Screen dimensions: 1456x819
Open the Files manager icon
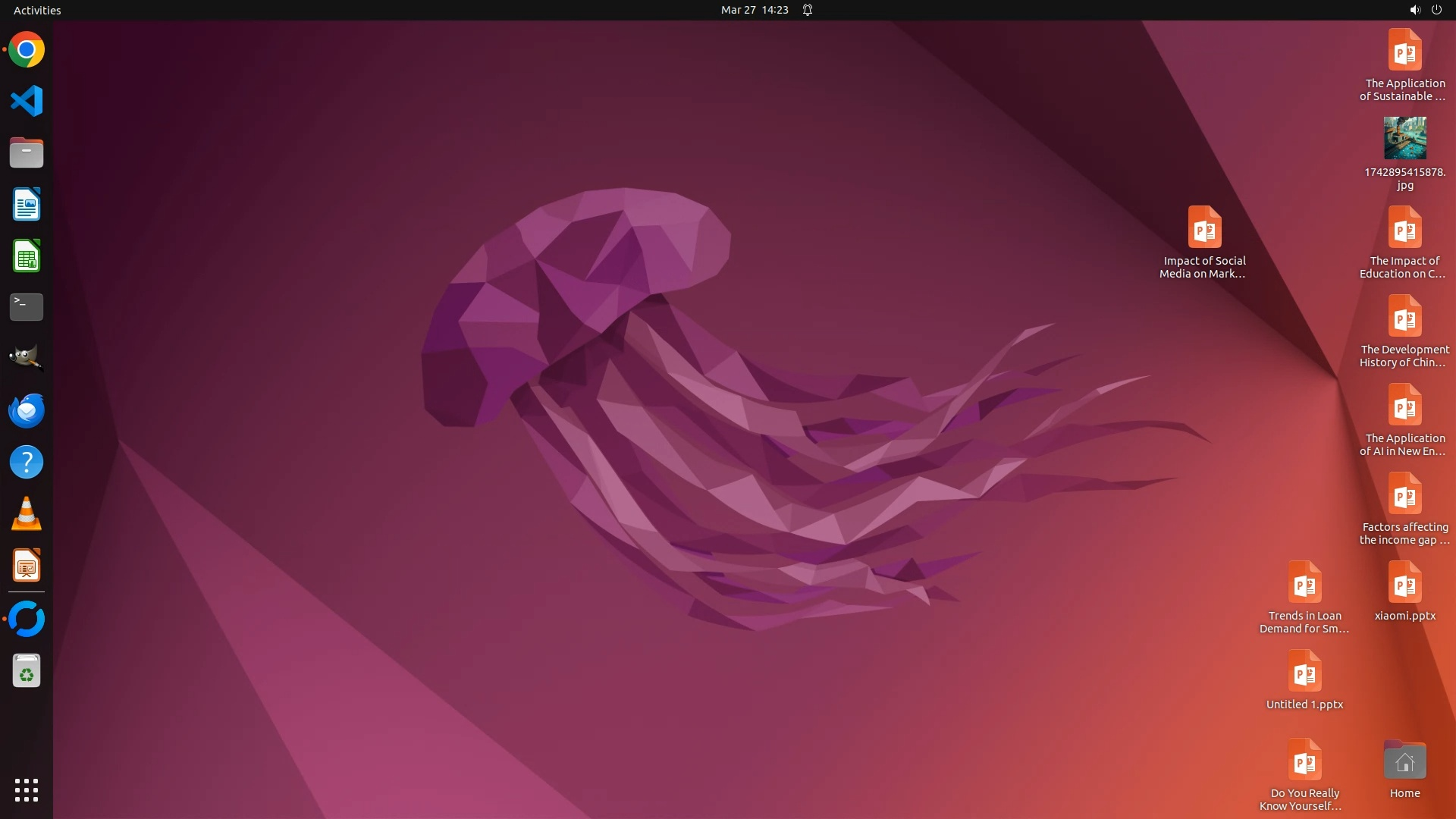pyautogui.click(x=27, y=152)
